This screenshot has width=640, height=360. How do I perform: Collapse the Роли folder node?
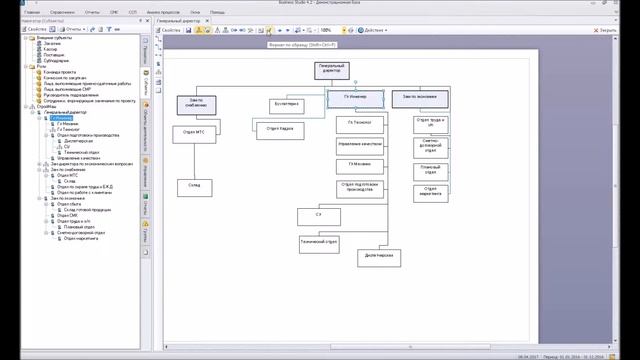[26, 66]
